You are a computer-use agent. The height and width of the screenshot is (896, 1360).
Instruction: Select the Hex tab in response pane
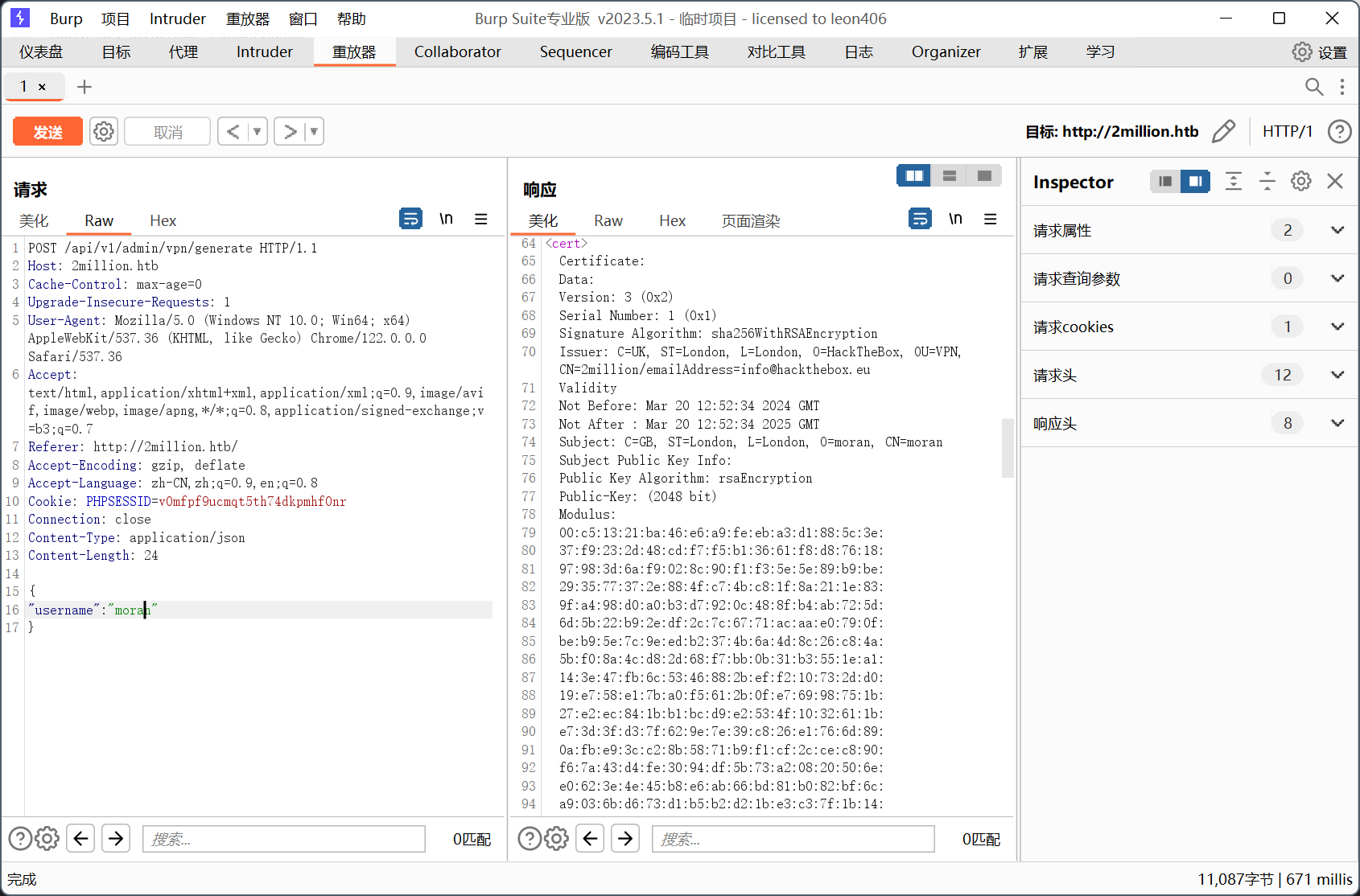tap(672, 221)
